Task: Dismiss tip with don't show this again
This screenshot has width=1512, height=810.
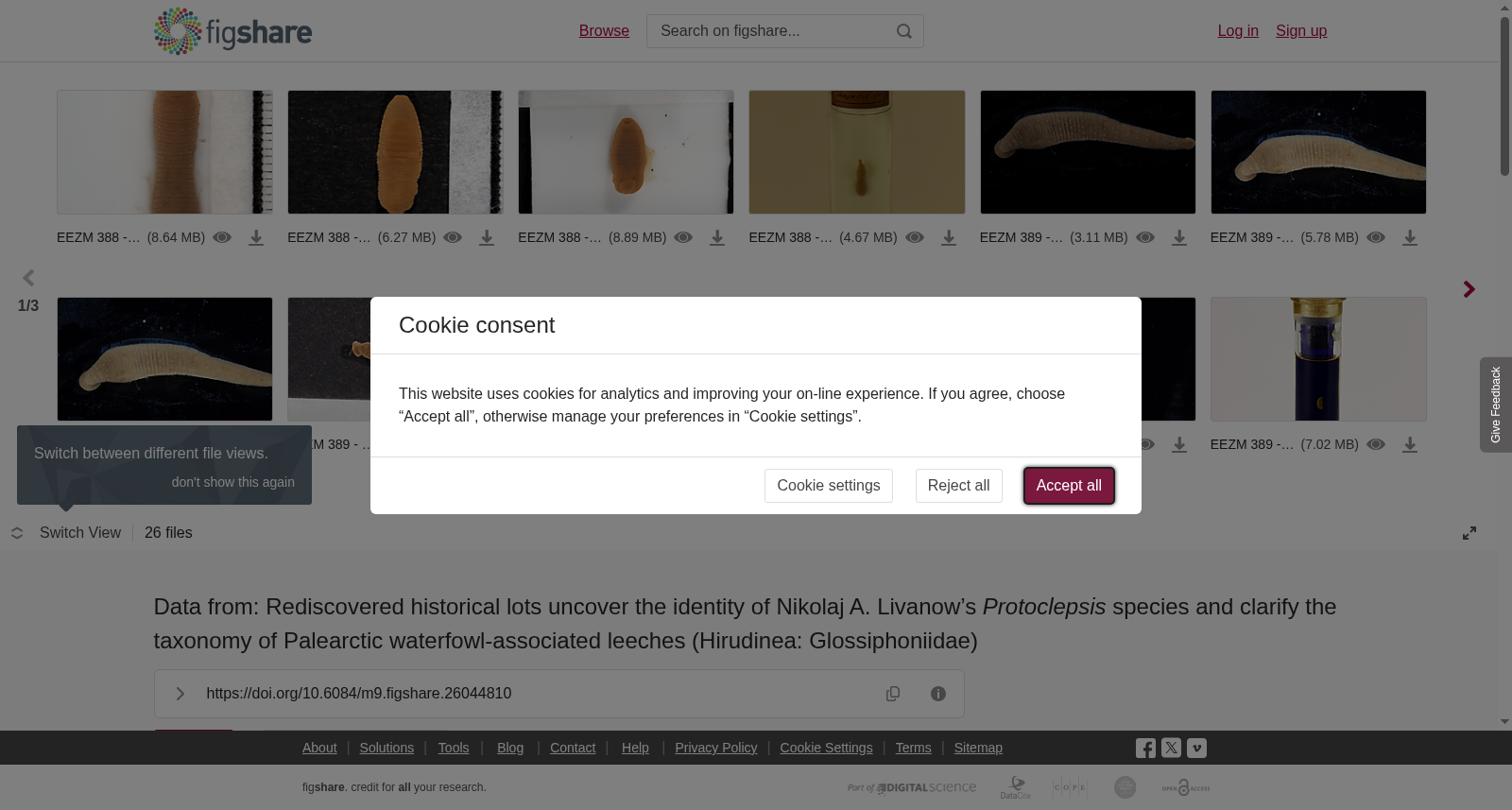Action: 233,482
